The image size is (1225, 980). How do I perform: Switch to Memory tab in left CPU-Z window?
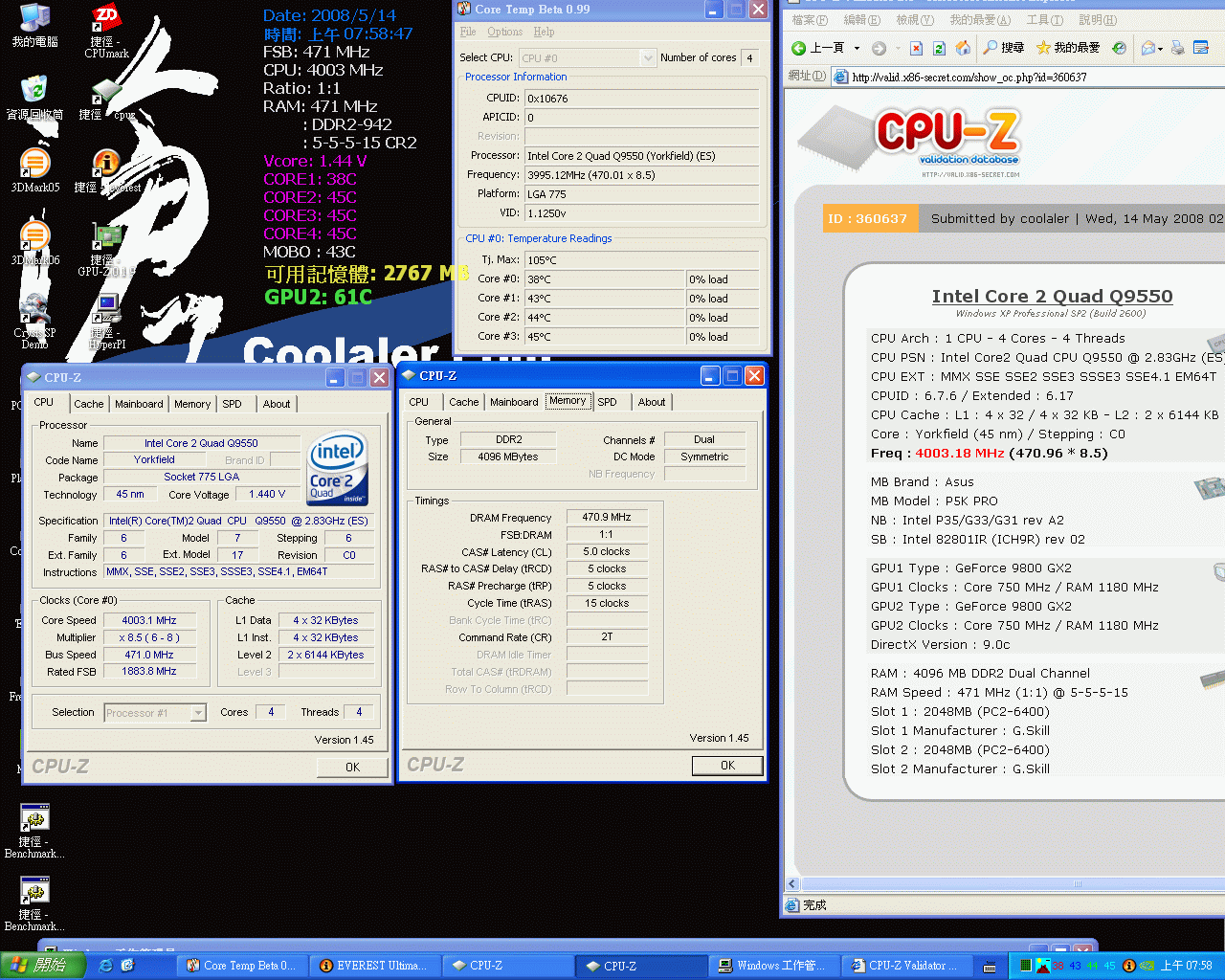point(192,404)
